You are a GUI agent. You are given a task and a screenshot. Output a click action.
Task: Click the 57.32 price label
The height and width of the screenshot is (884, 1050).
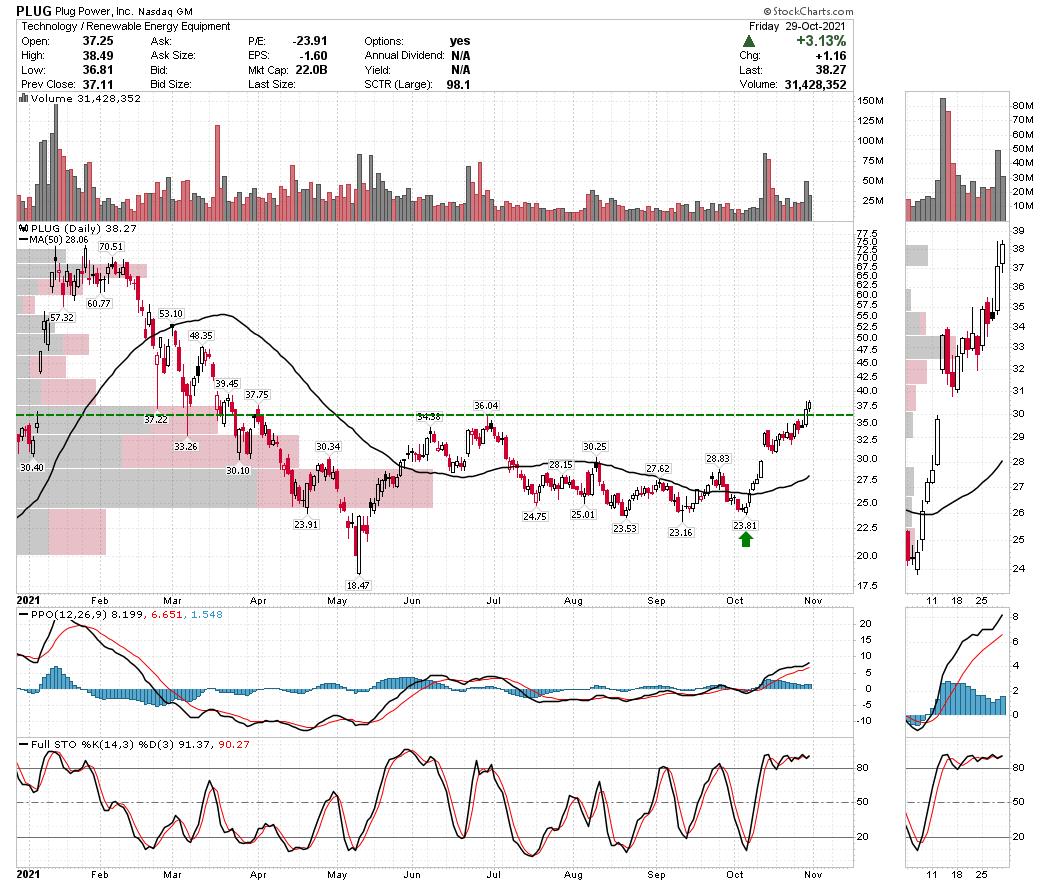coord(62,317)
